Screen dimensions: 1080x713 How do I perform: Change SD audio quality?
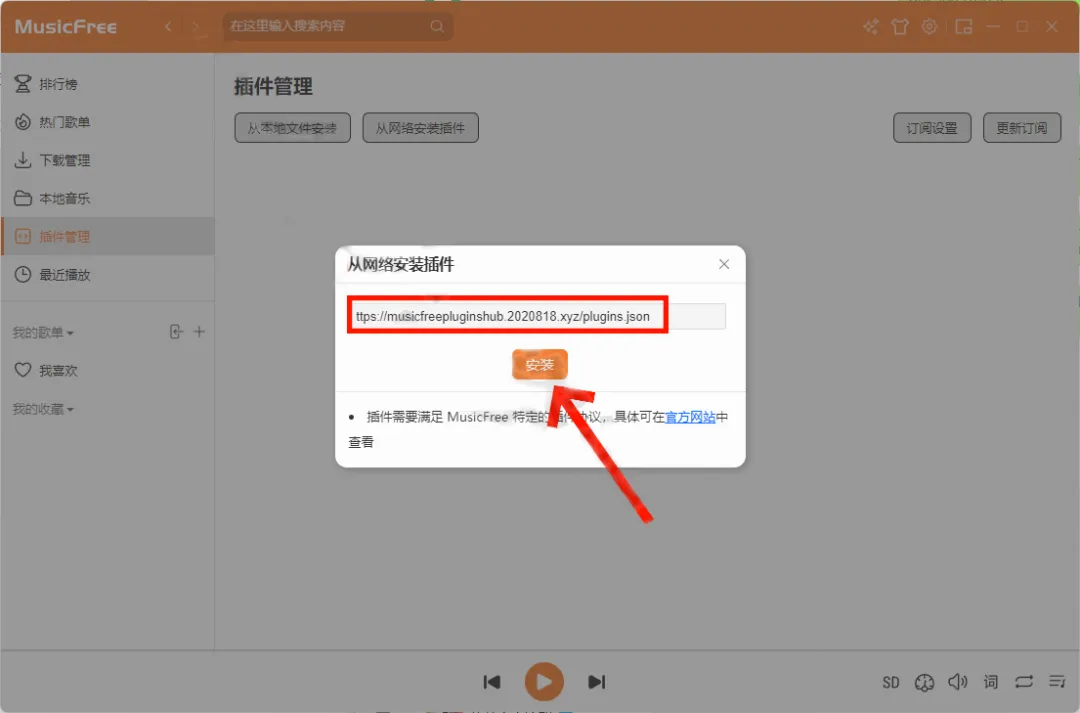(891, 683)
